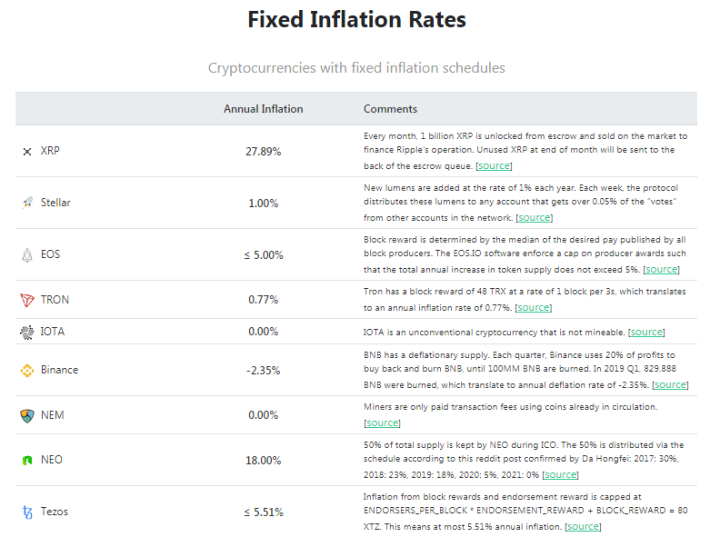Click the orange Binance logo icon

27,370
